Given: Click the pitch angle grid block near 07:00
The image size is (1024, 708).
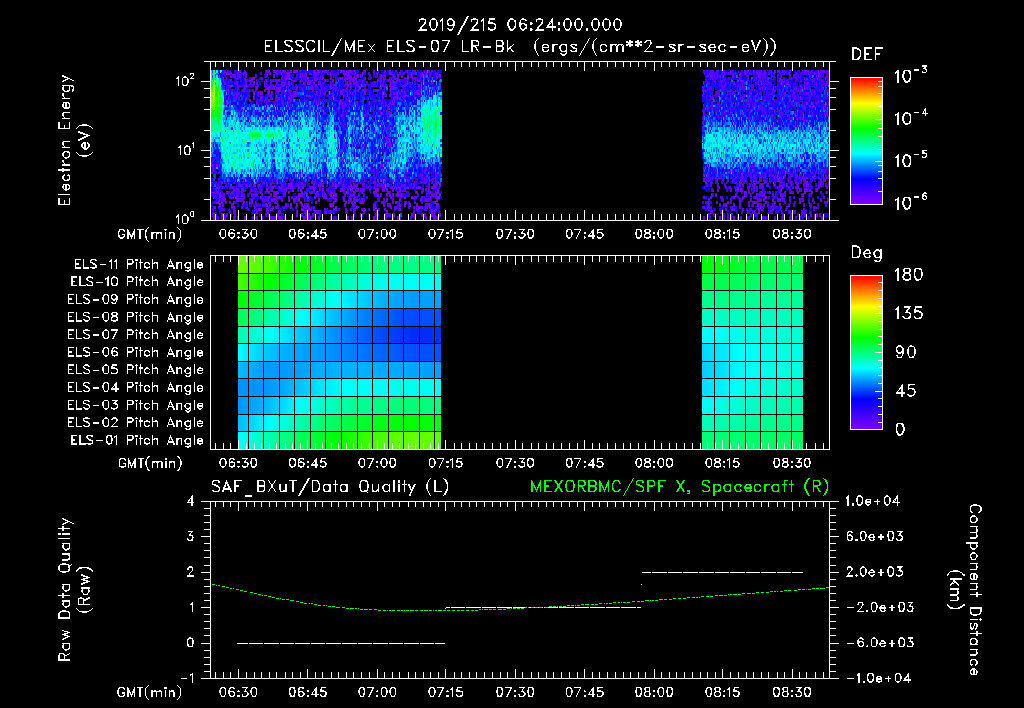Looking at the screenshot, I should (340, 352).
